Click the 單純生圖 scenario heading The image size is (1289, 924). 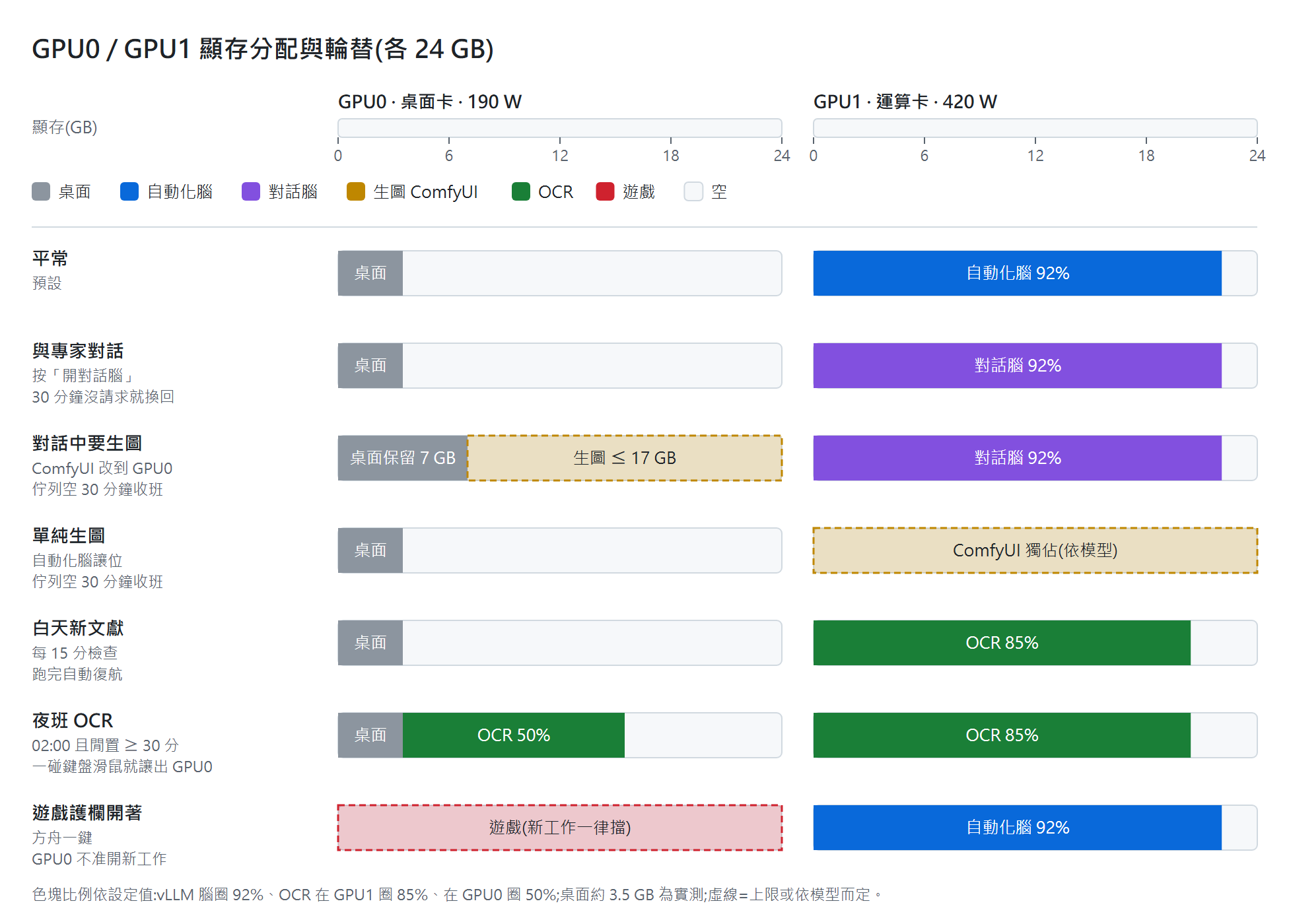coord(69,536)
